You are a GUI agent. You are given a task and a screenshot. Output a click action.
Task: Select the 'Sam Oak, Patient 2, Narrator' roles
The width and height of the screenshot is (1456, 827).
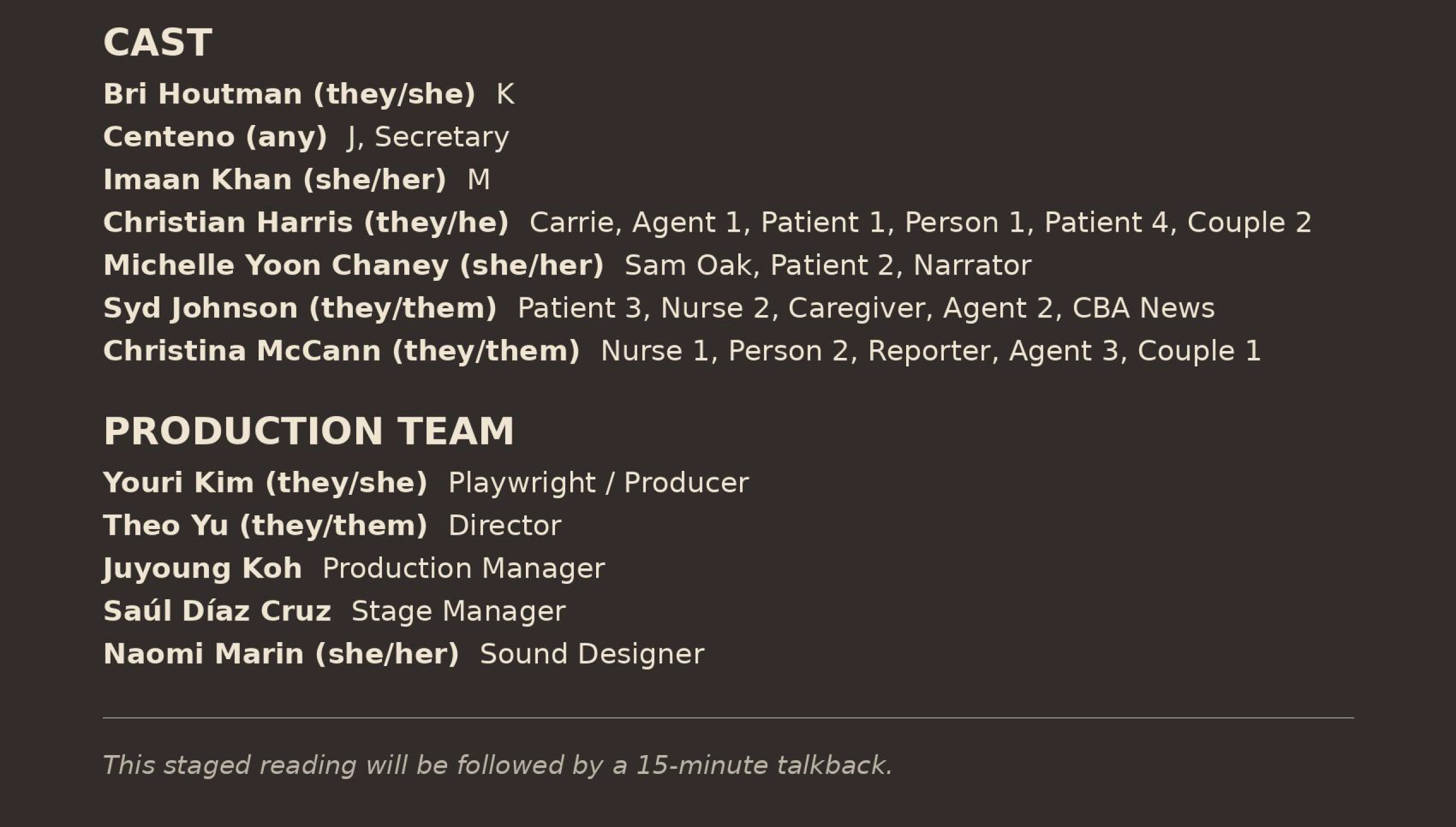click(x=828, y=265)
